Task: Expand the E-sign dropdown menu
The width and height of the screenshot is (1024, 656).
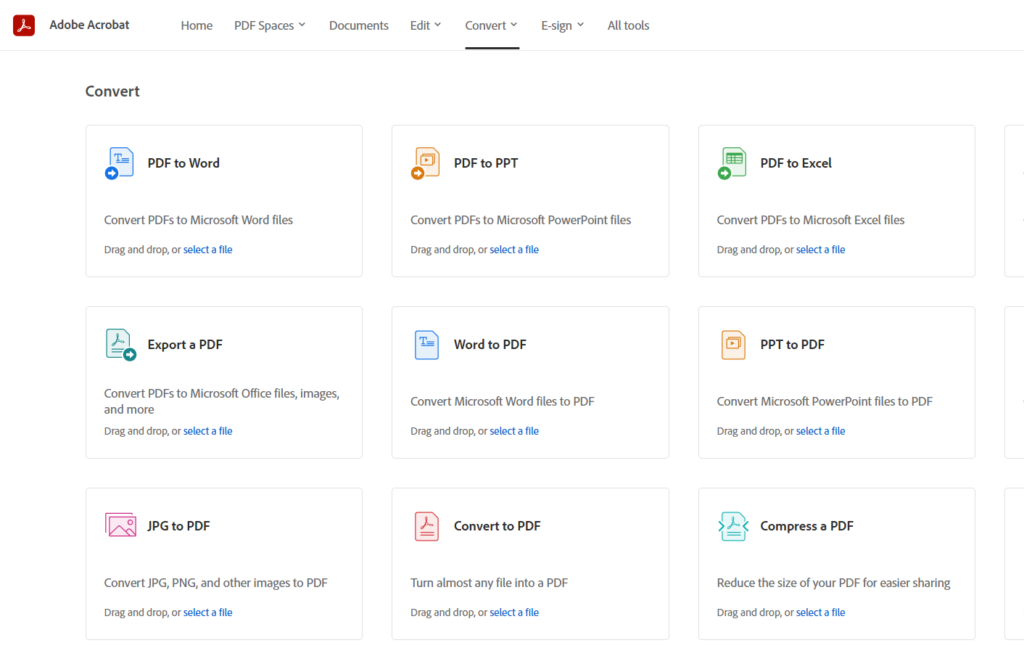Action: [x=562, y=25]
